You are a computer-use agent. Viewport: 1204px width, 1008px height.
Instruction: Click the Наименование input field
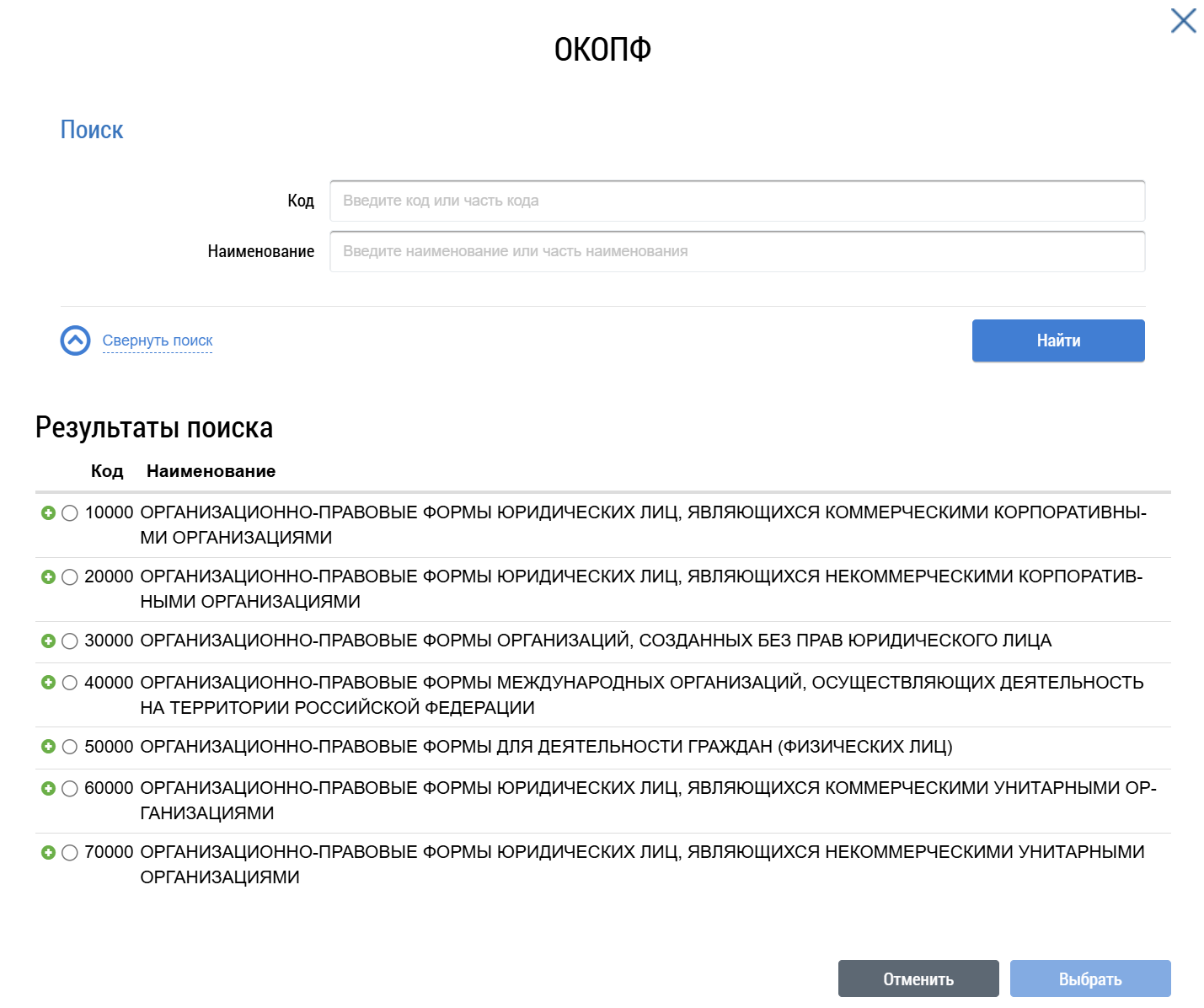(x=736, y=250)
